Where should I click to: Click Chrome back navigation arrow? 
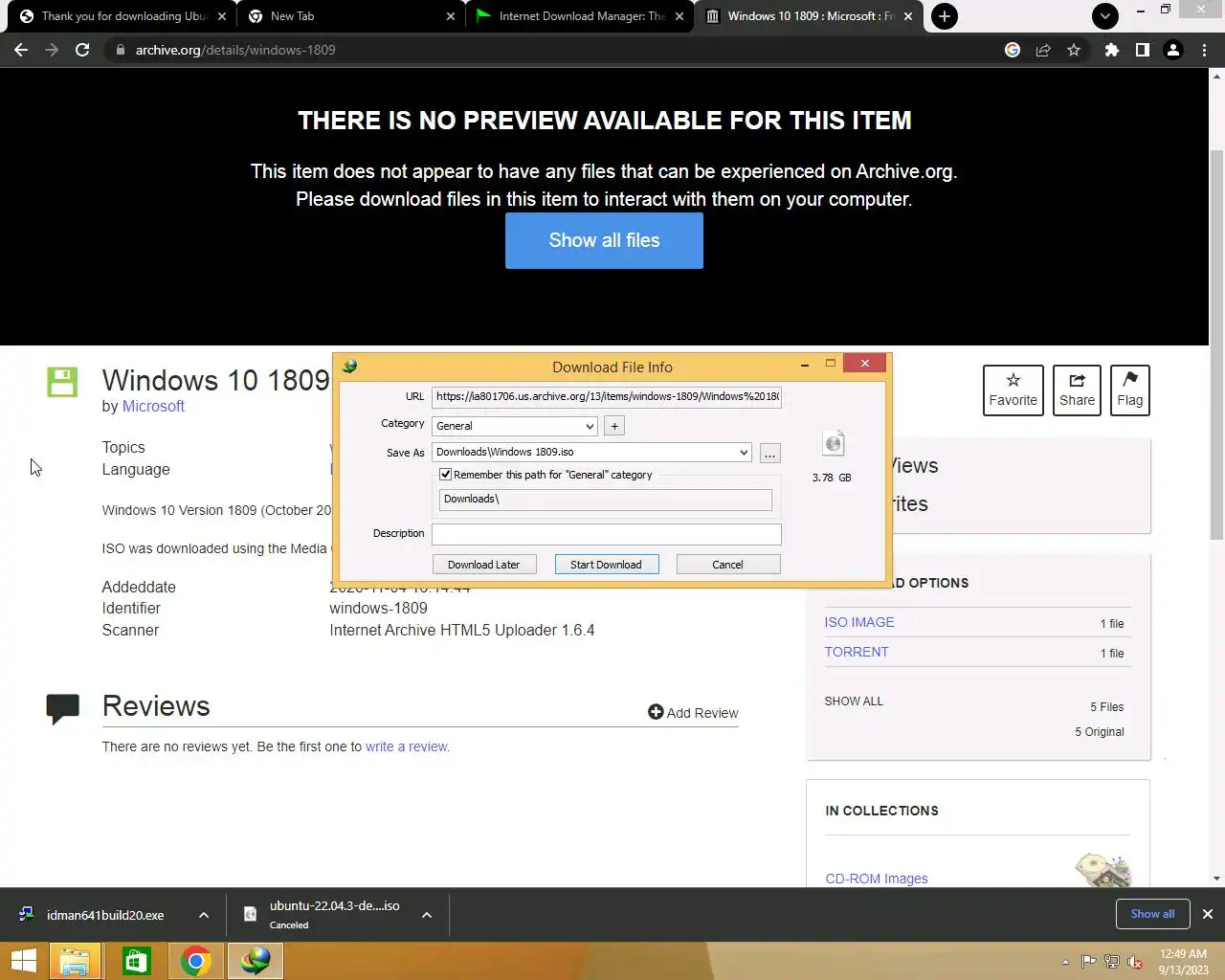[21, 50]
